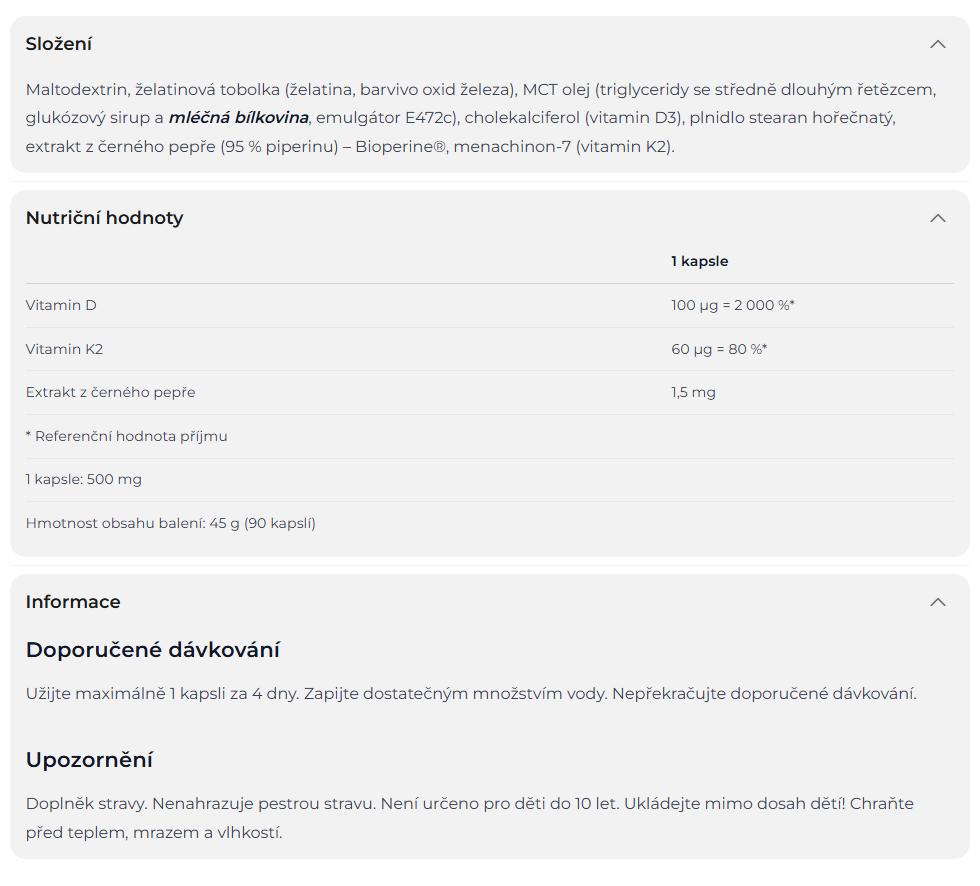The width and height of the screenshot is (980, 886).
Task: Click the bold 'mléčná bílkovina' allergen text
Action: 238,118
